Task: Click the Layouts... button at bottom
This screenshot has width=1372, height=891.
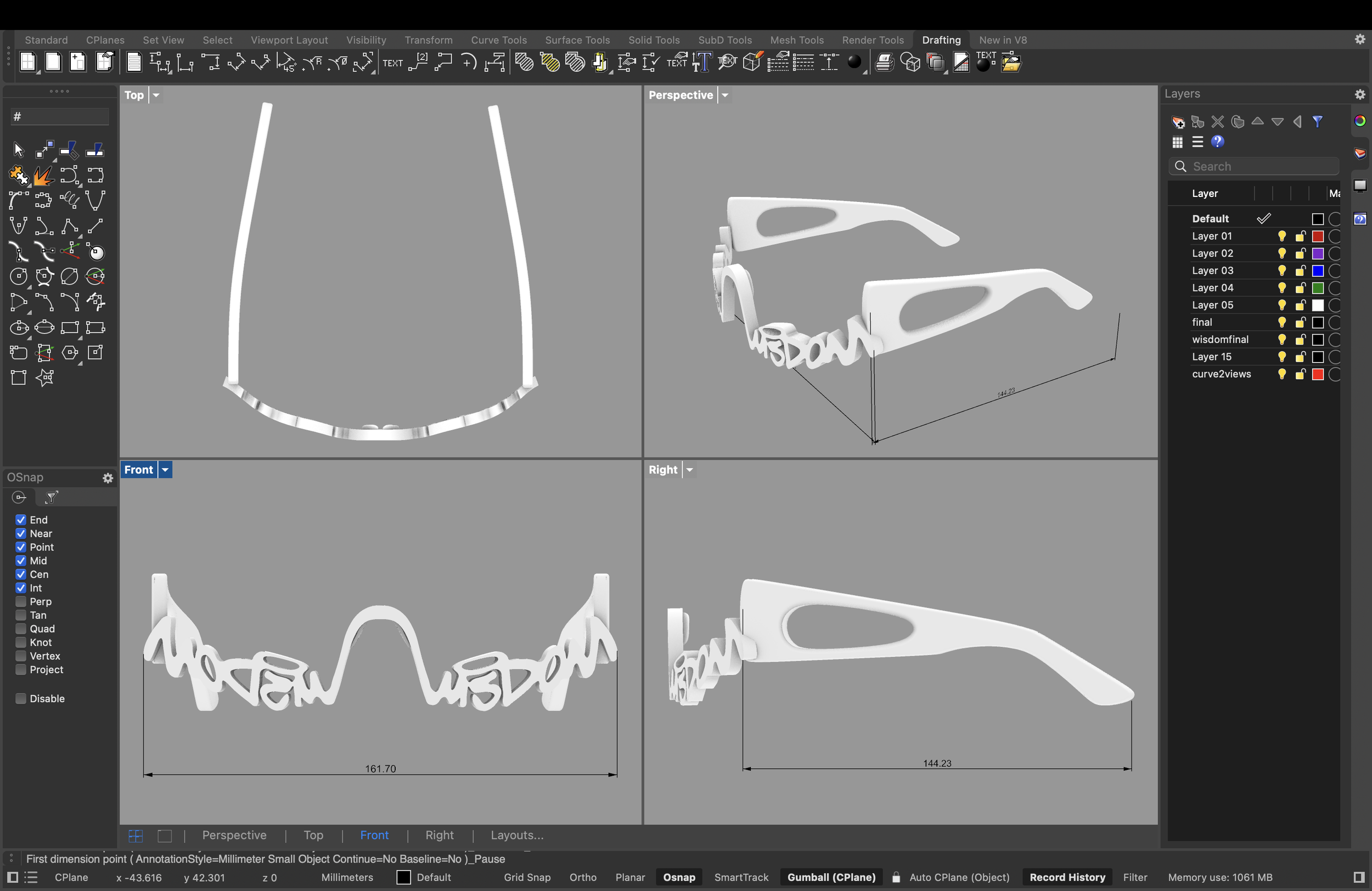Action: 517,835
